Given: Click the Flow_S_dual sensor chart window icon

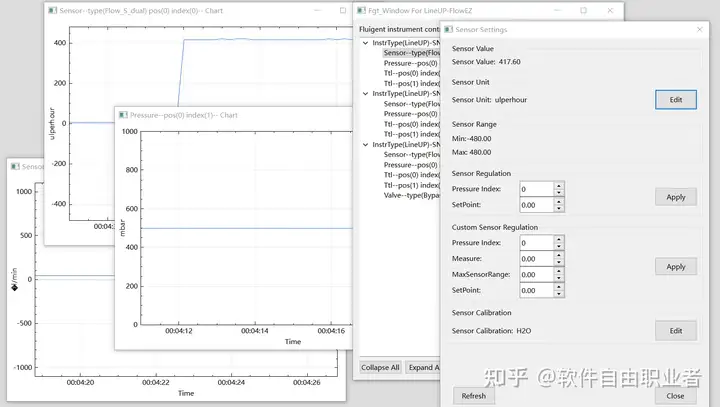Looking at the screenshot, I should (x=53, y=10).
